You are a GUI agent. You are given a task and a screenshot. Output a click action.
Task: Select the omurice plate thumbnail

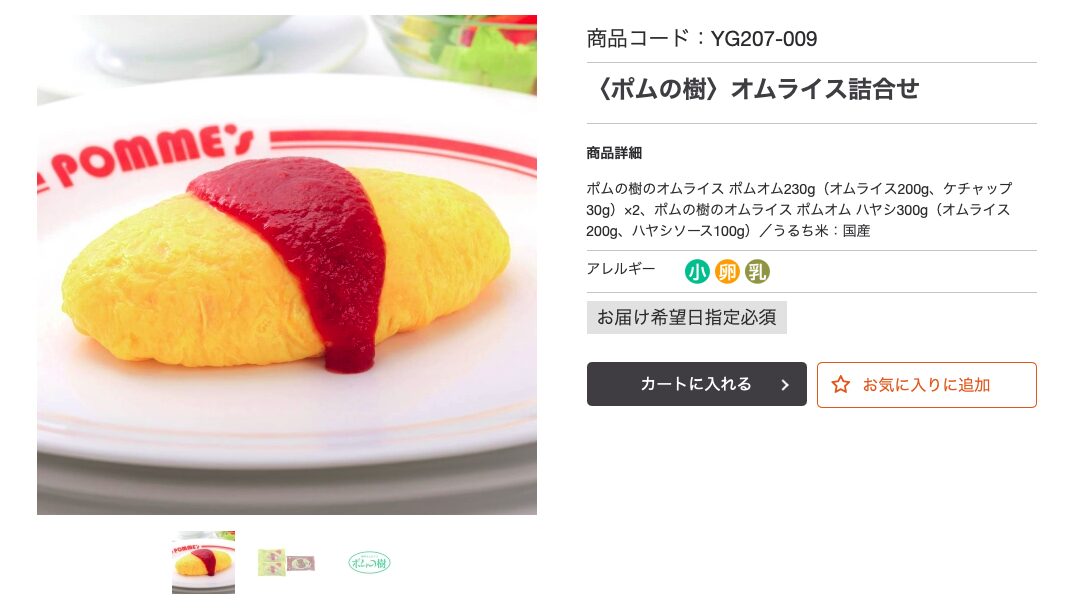tap(203, 562)
